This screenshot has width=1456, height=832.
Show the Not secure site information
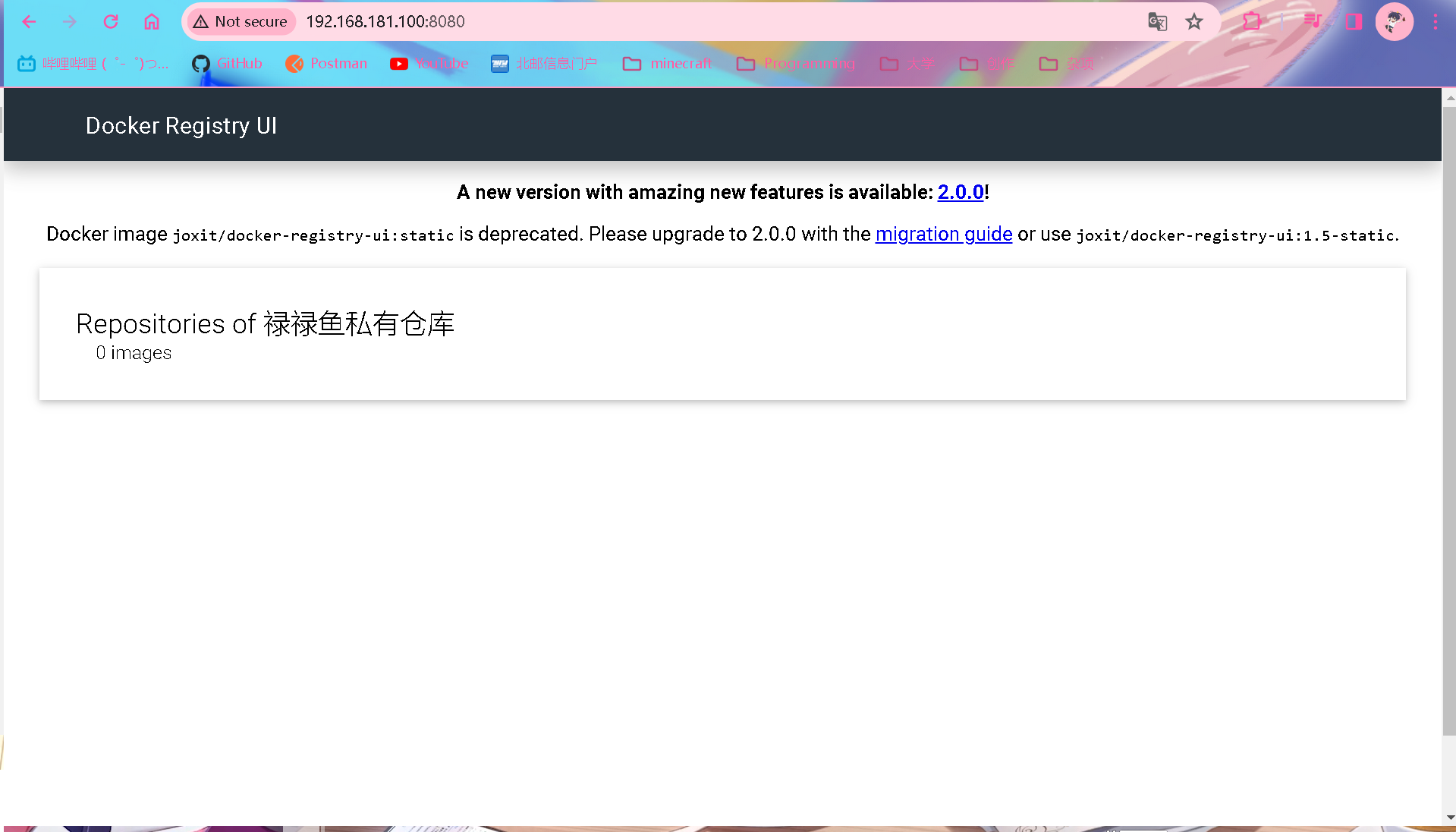pyautogui.click(x=241, y=21)
